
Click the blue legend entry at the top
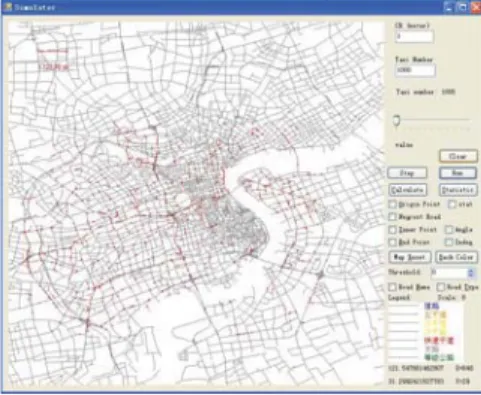432,306
